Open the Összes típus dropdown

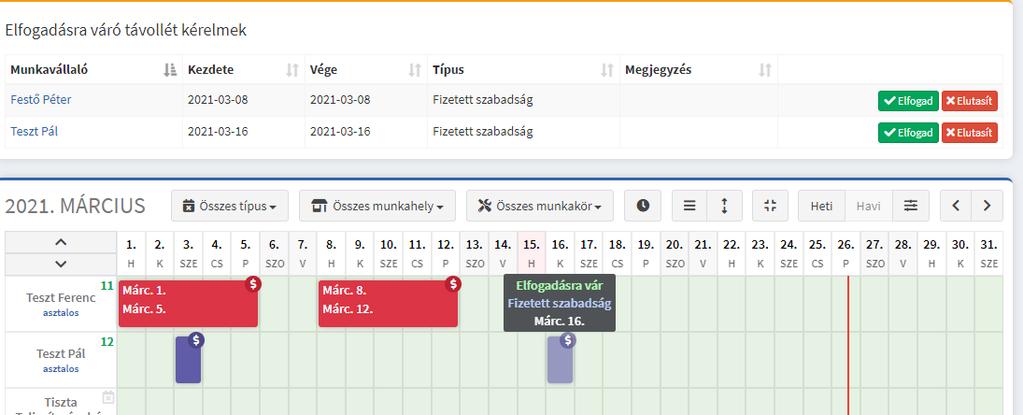coord(230,206)
